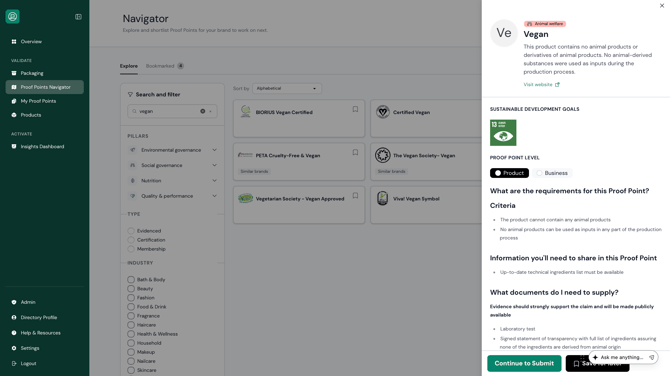Select the Evidenced type option

tap(131, 231)
